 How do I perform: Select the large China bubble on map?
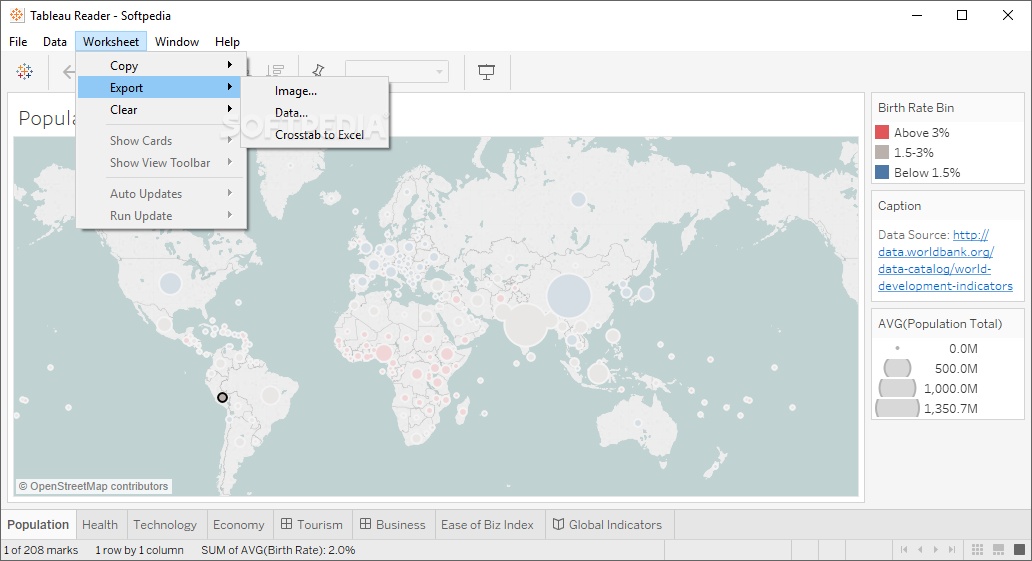click(x=569, y=296)
